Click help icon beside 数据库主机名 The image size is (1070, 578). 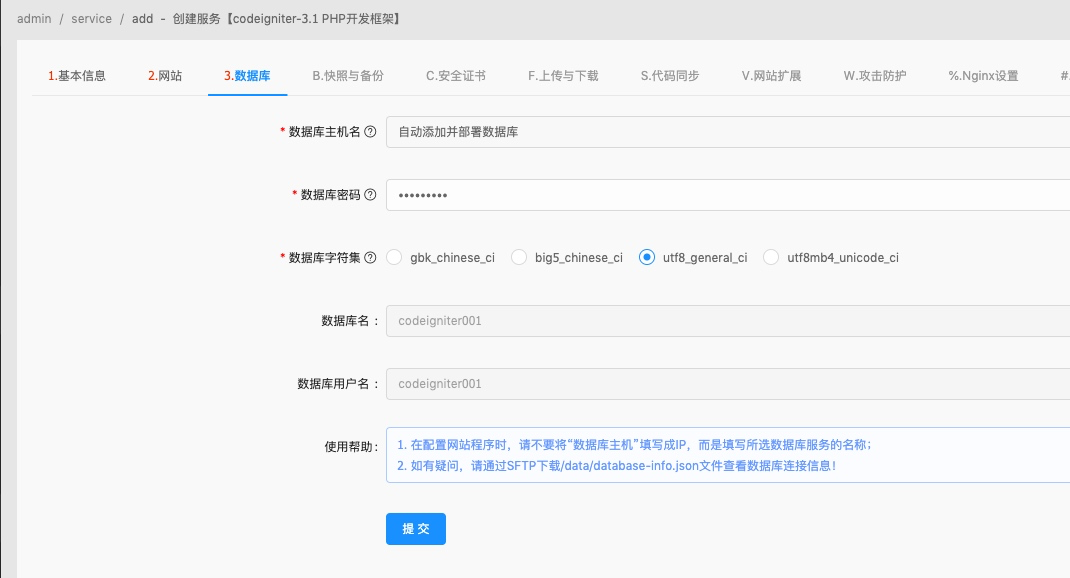(x=370, y=132)
